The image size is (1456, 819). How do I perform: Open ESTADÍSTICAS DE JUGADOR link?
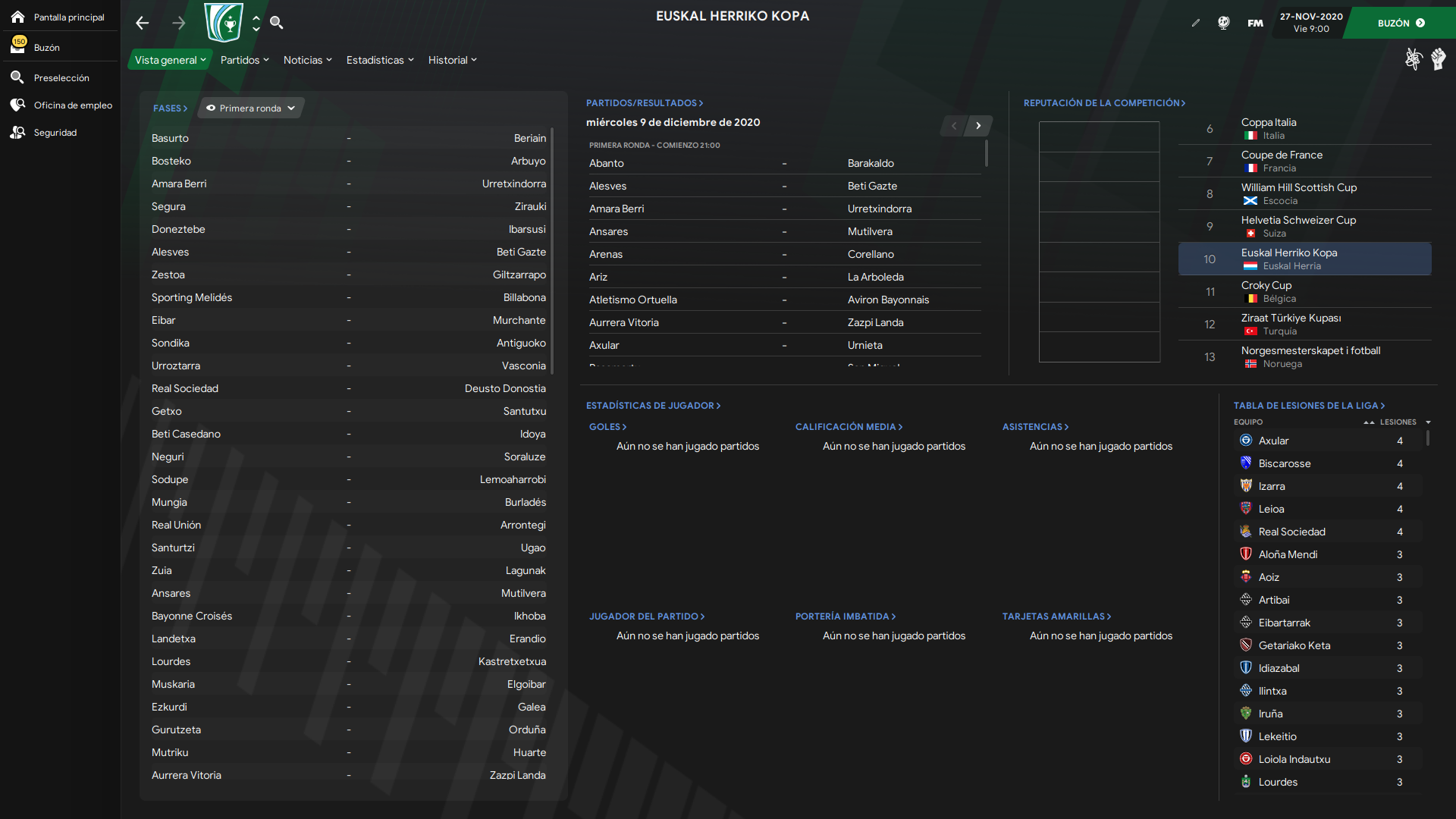pos(653,406)
